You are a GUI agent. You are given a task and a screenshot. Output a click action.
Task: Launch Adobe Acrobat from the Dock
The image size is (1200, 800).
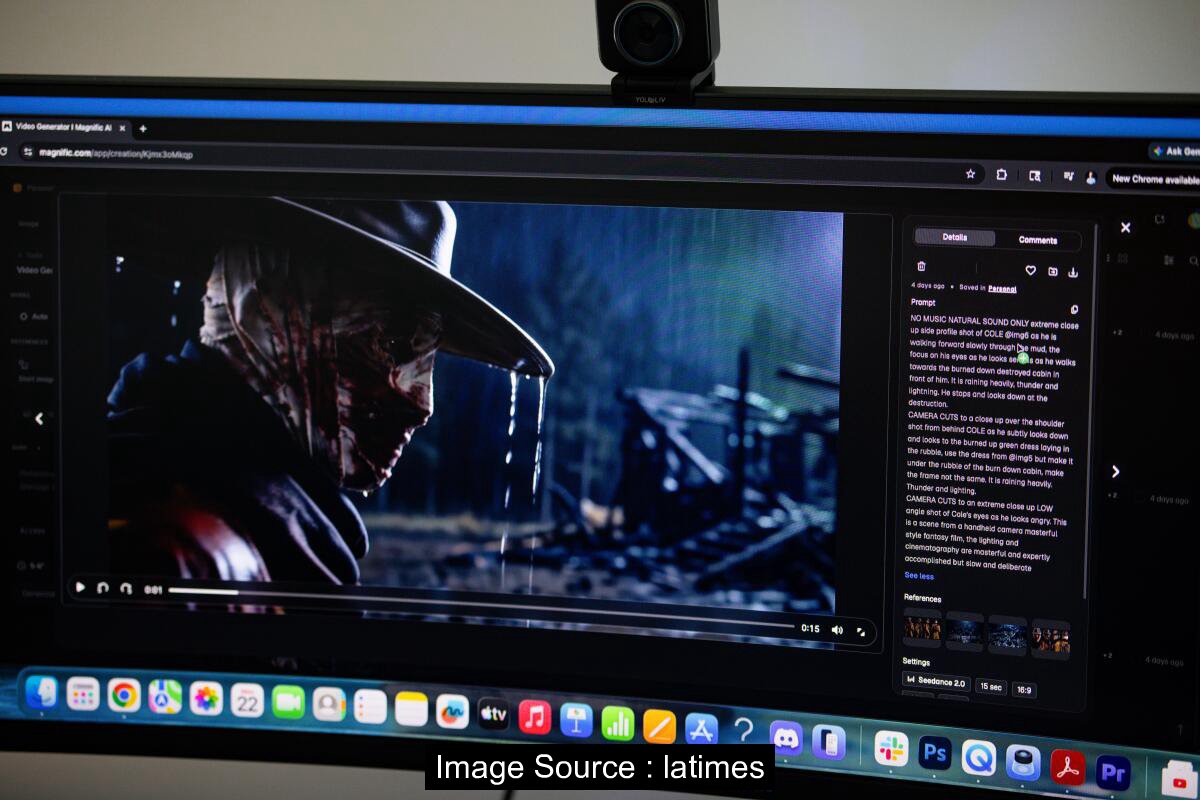point(1068,767)
